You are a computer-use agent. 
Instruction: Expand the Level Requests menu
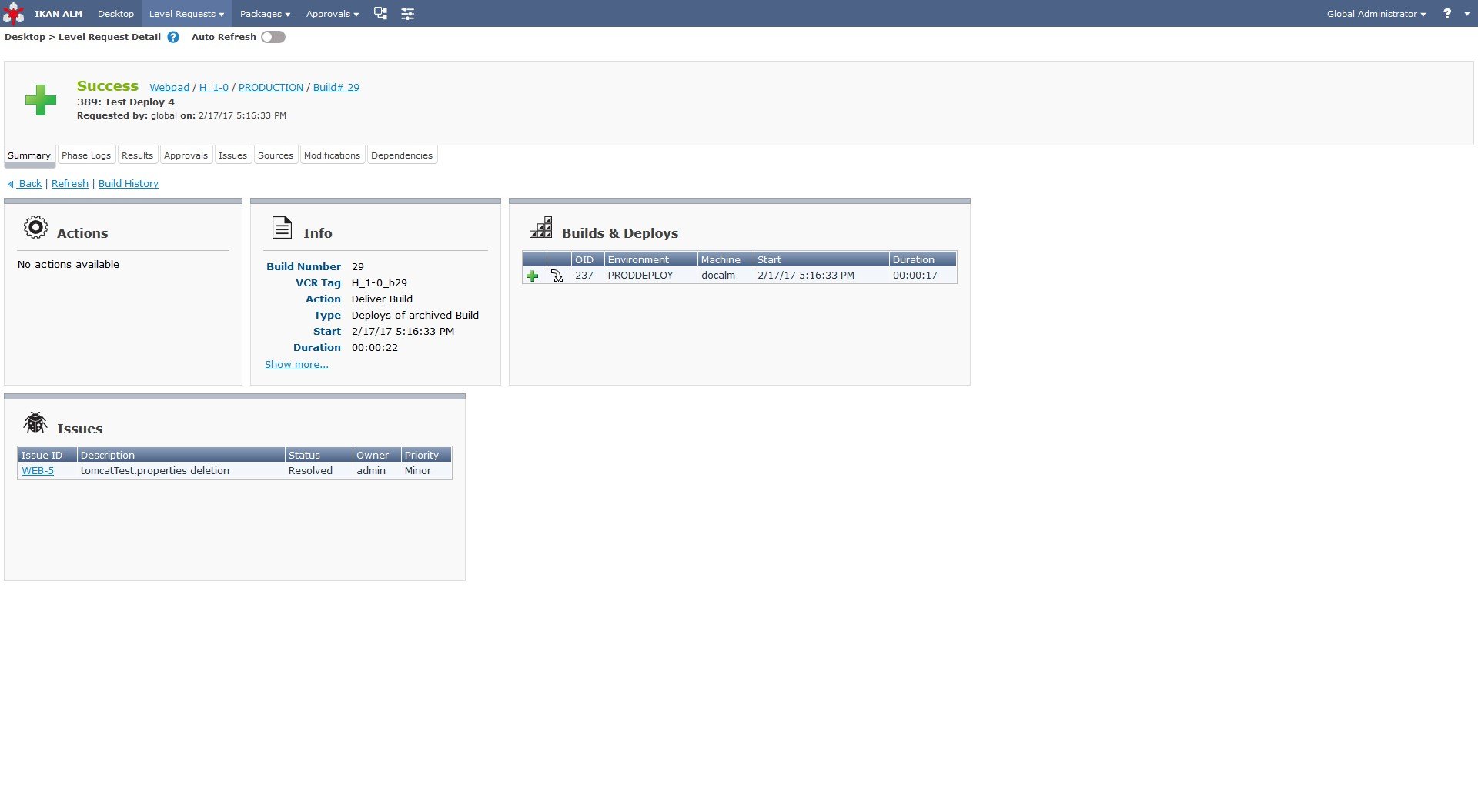(x=186, y=14)
